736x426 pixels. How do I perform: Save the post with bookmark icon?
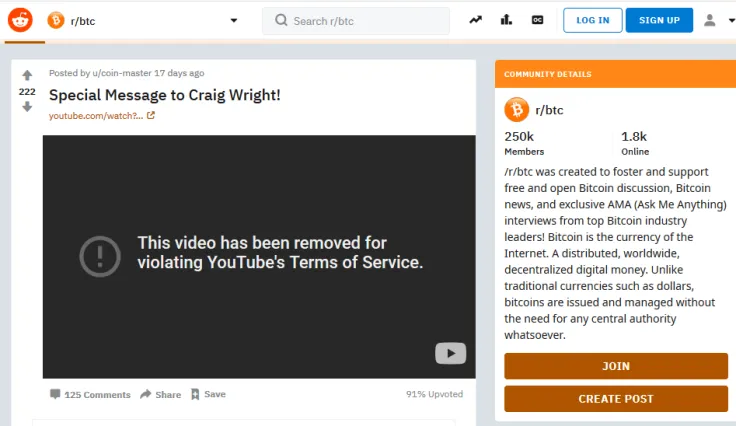[x=208, y=394]
